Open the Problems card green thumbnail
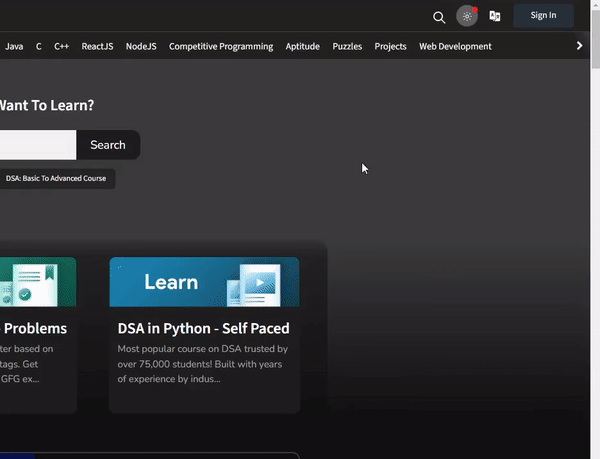Viewport: 600px width, 459px height. click(x=38, y=282)
